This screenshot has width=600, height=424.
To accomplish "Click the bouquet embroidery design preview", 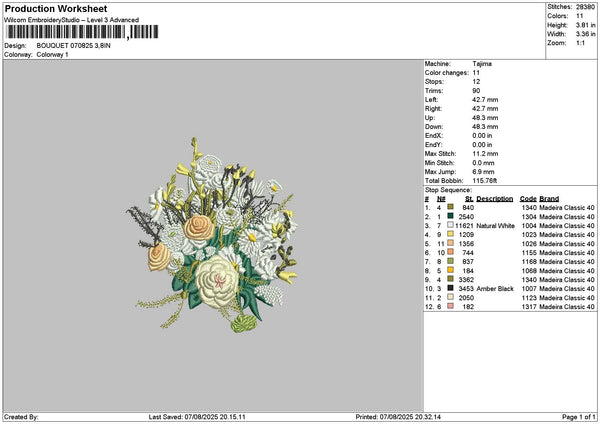I will [212, 235].
